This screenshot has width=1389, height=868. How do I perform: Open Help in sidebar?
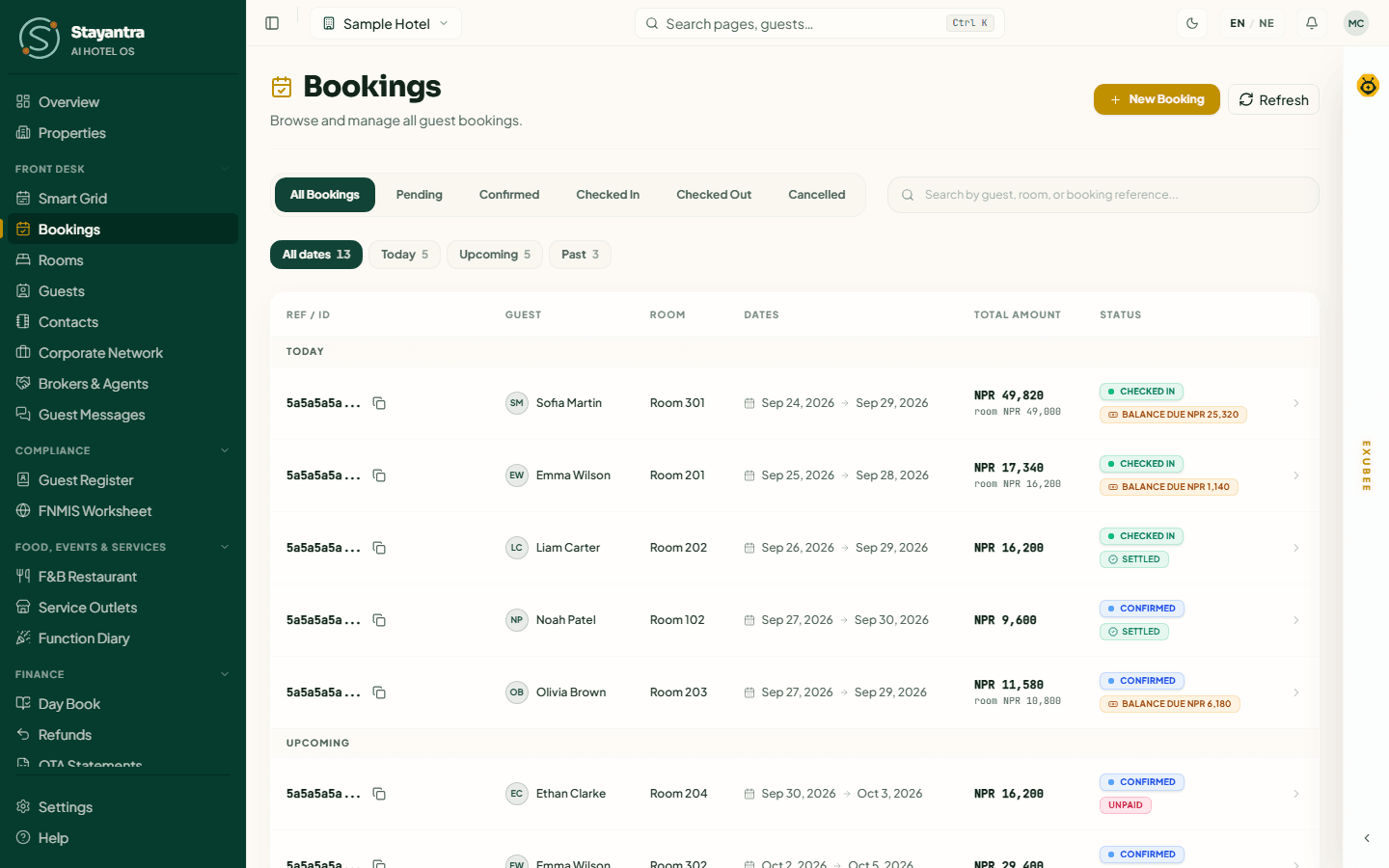click(x=123, y=838)
